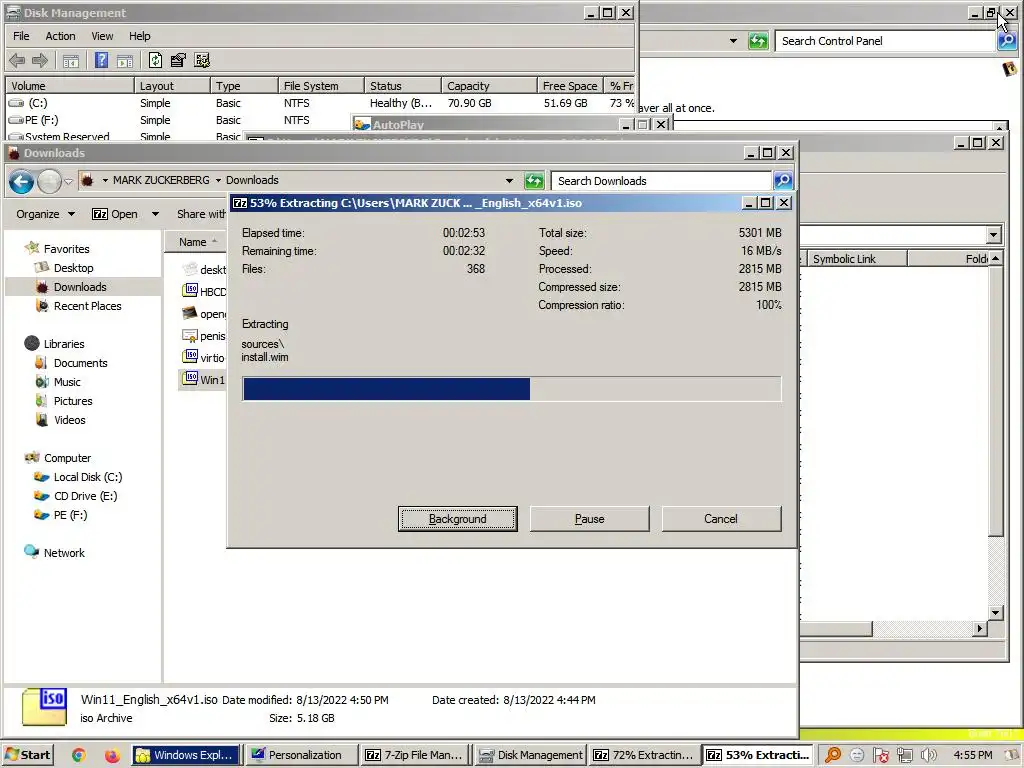
Task: Click Show/Hide Action Pane icon in Disk Management
Action: pos(125,61)
